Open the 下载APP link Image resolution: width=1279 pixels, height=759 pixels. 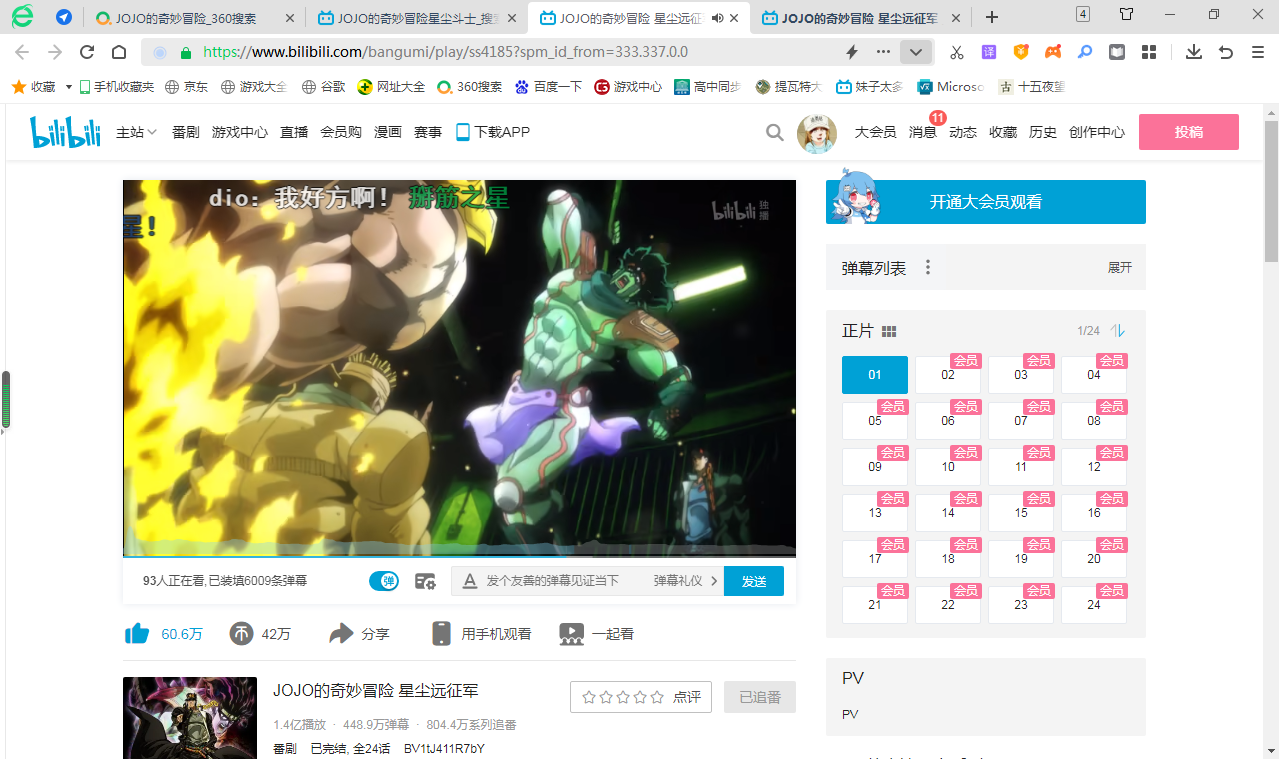coord(493,132)
